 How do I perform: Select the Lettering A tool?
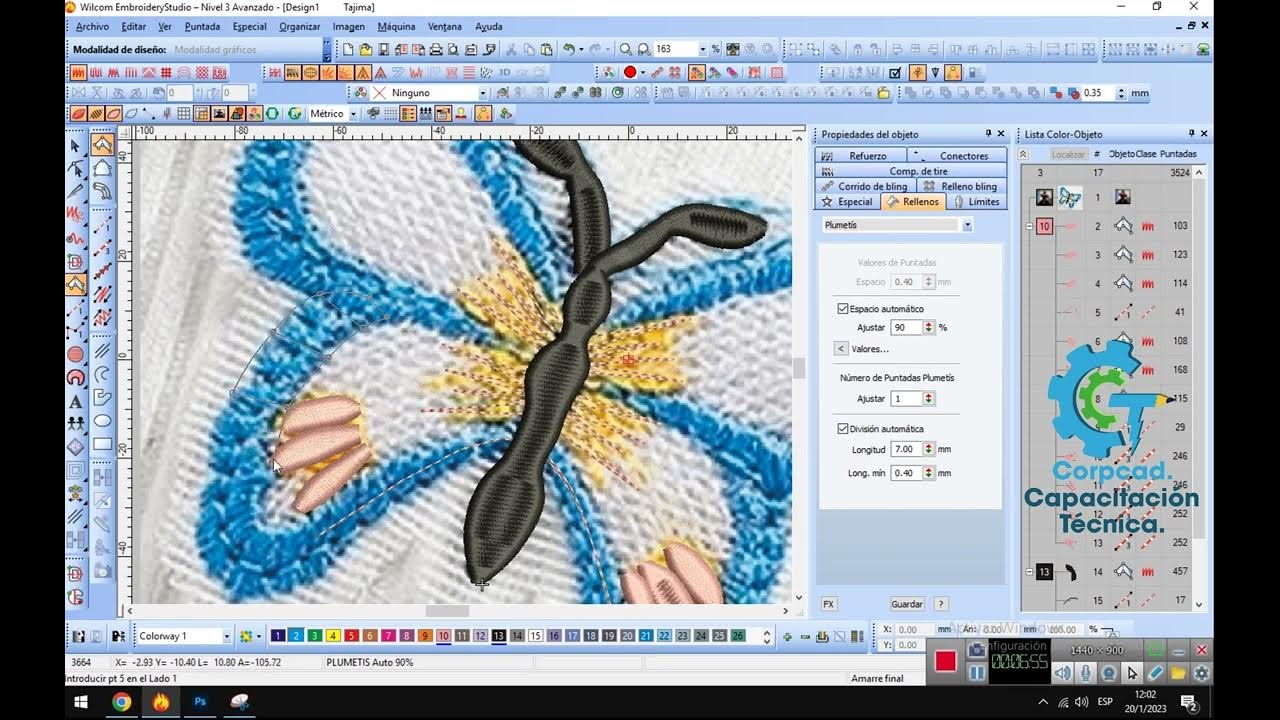click(76, 401)
